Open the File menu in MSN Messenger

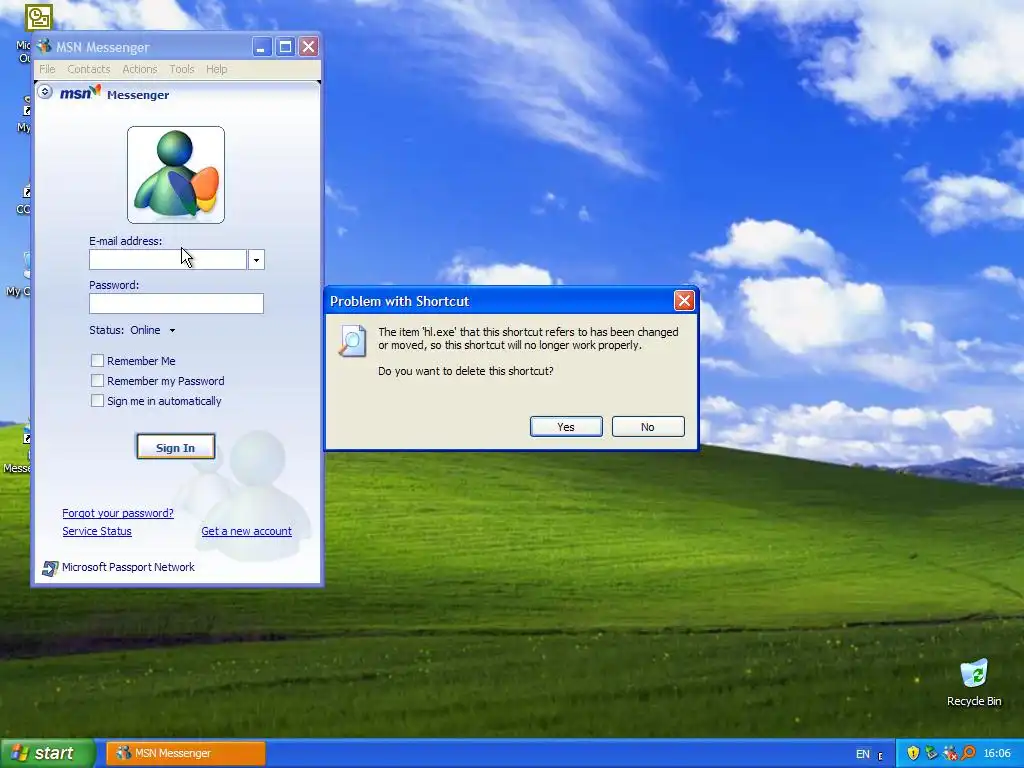pos(47,69)
